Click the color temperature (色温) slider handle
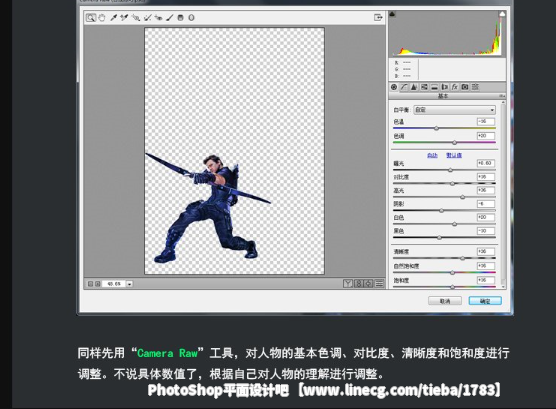The width and height of the screenshot is (556, 409). point(437,128)
